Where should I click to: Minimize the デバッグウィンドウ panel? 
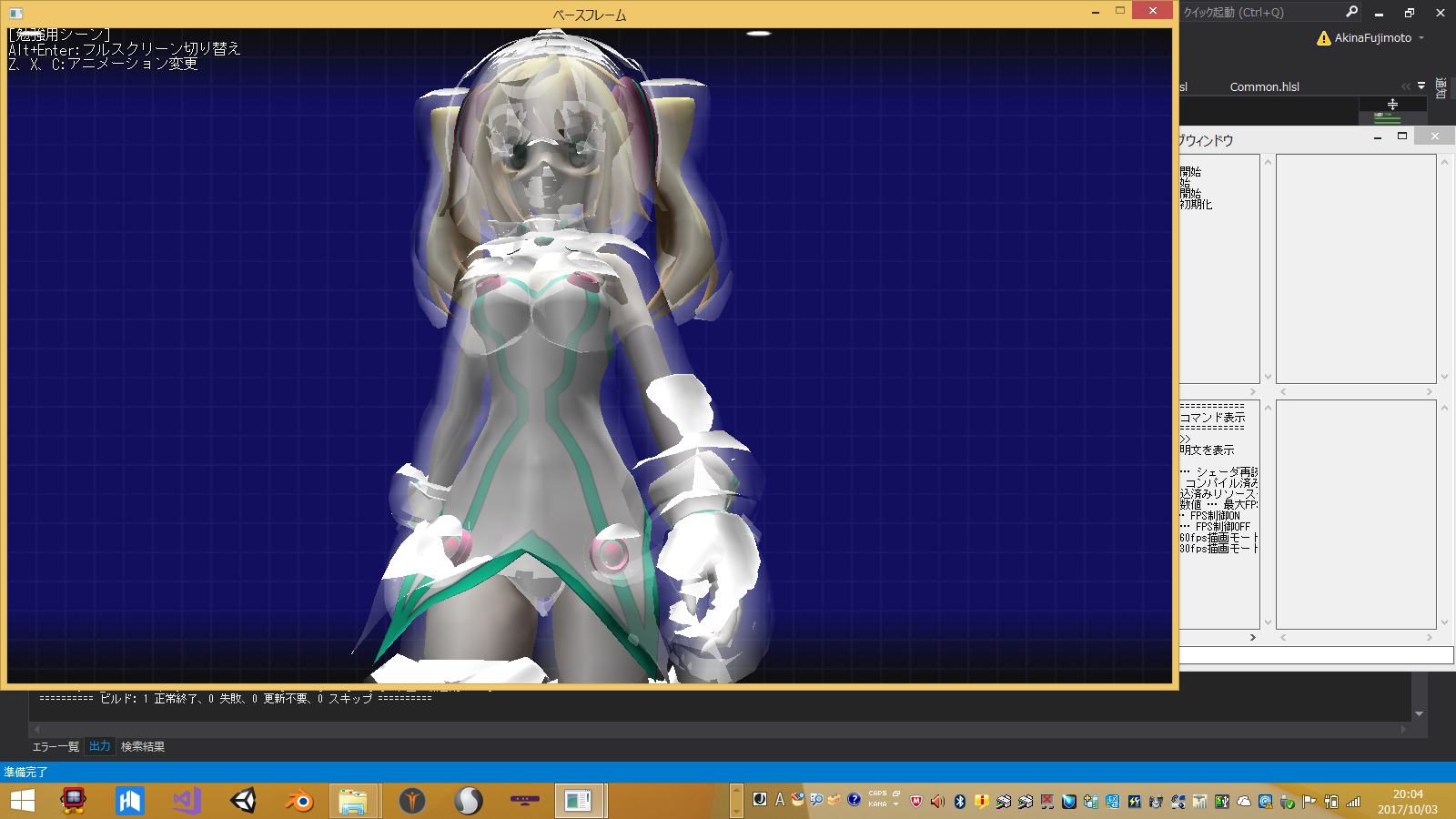pyautogui.click(x=1378, y=136)
